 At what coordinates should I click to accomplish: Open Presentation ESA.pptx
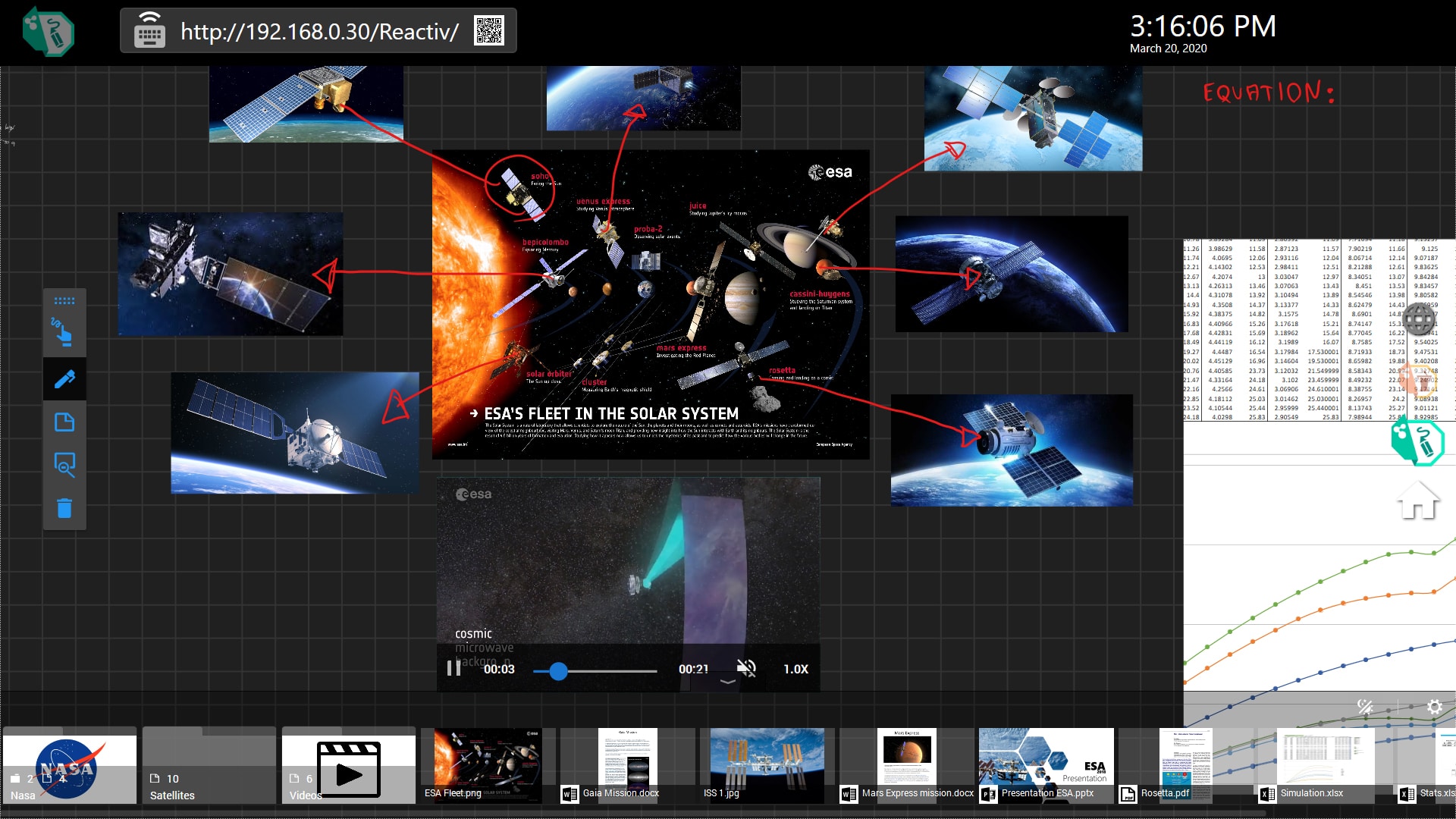(1046, 766)
